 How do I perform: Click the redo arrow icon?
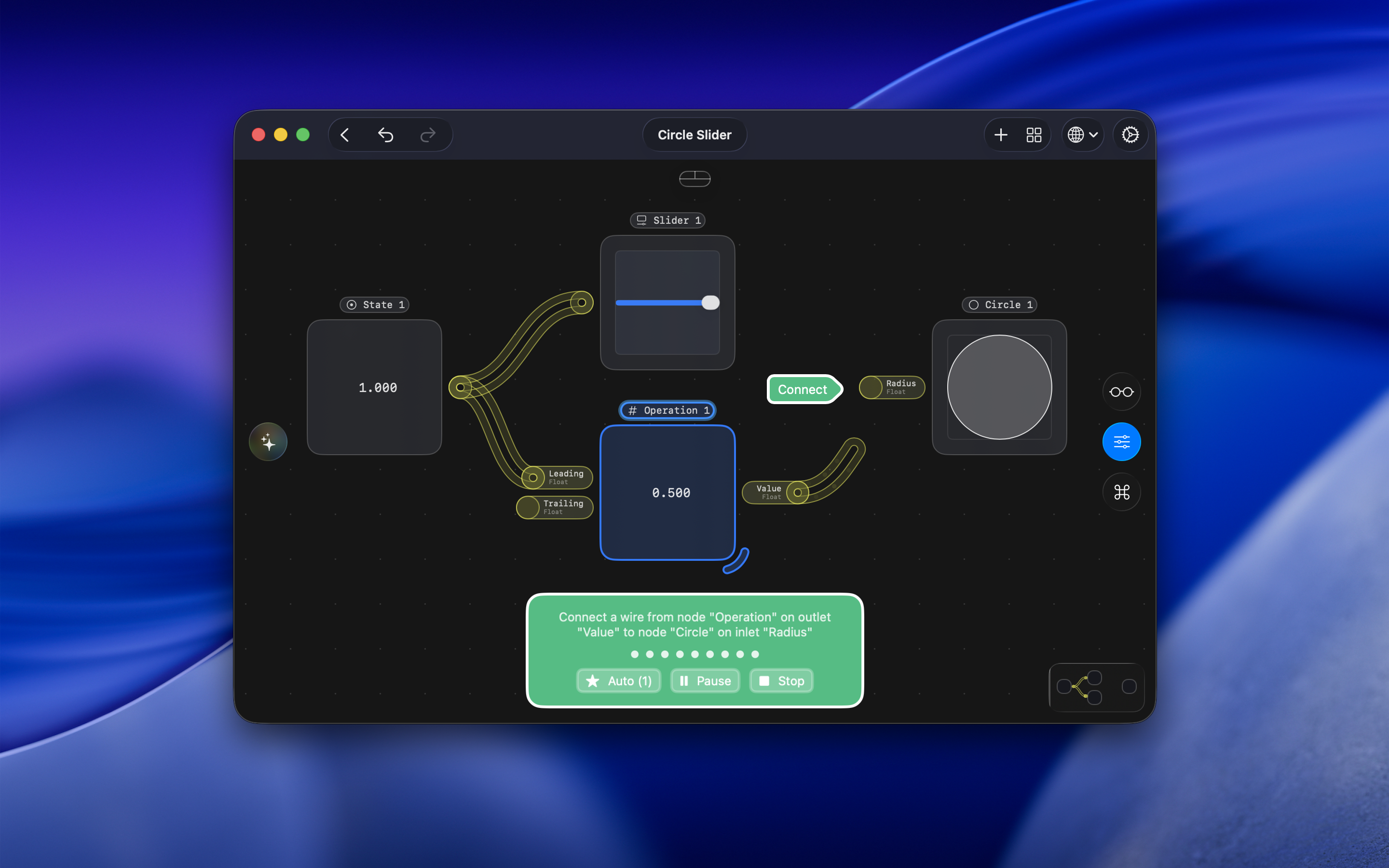(428, 135)
